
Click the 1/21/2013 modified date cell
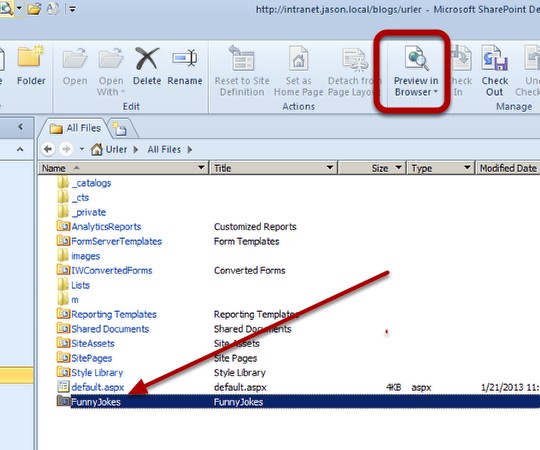(510, 387)
